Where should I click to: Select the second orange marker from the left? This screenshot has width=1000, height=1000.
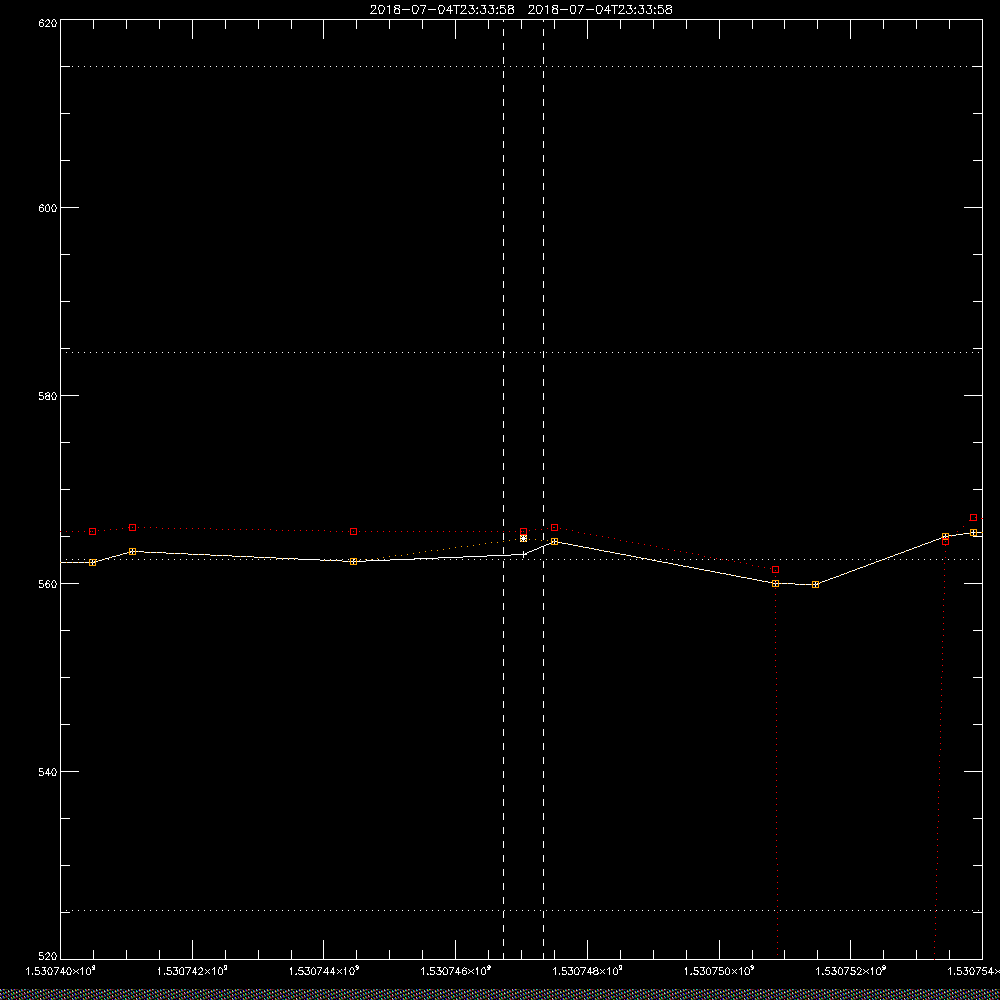click(x=133, y=551)
